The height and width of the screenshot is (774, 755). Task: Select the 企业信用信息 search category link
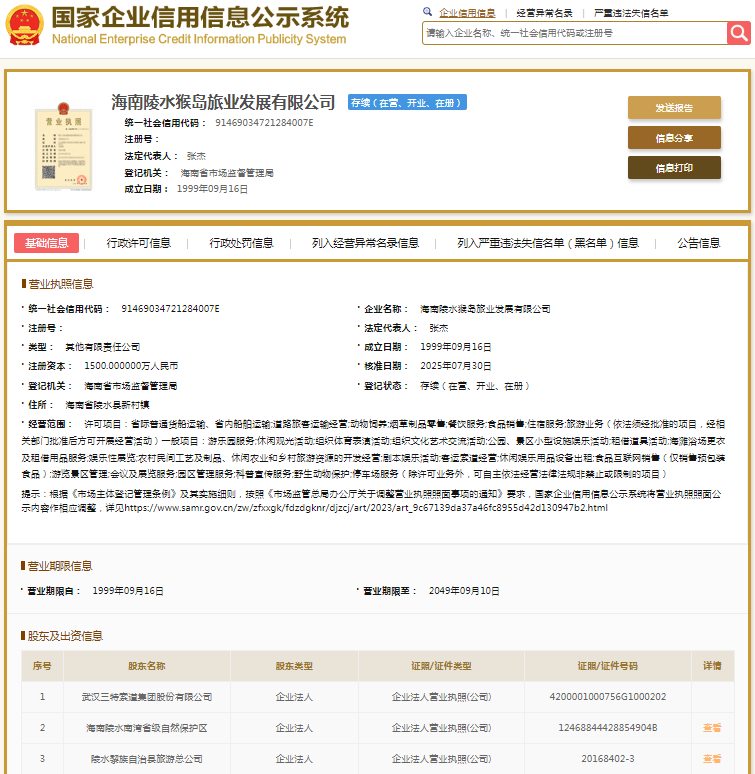point(467,13)
